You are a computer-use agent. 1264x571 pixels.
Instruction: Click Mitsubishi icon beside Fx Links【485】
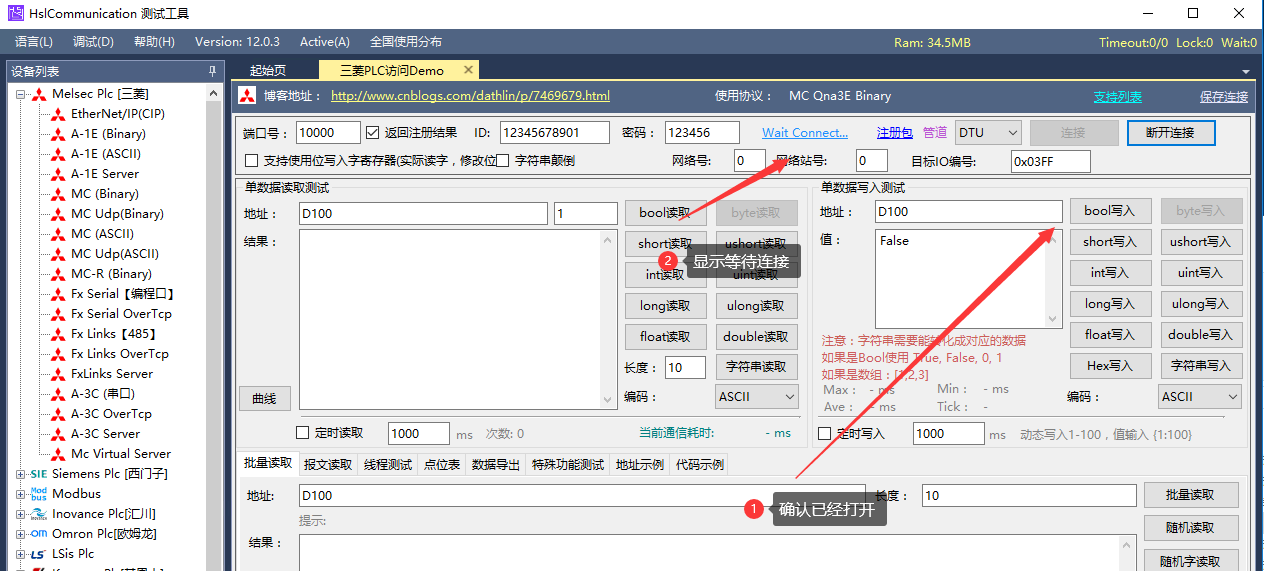click(x=58, y=334)
